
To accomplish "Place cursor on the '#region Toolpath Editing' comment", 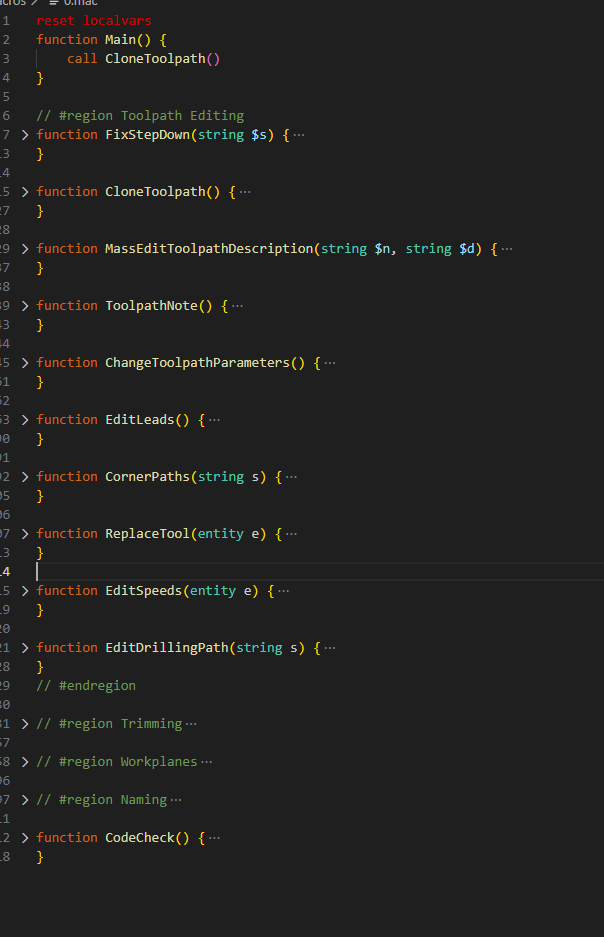I will point(140,115).
